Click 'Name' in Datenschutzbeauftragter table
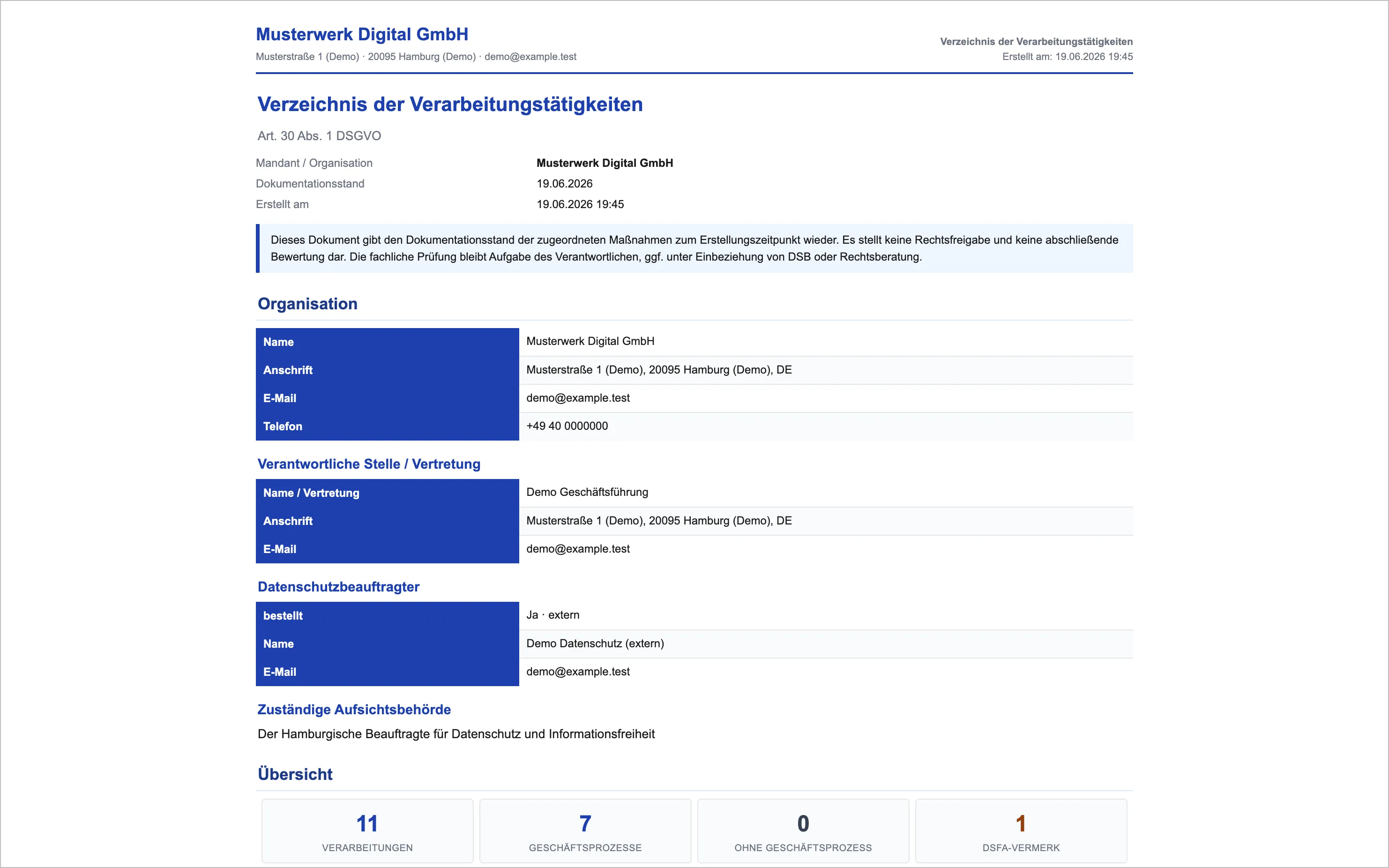The image size is (1389, 868). click(x=388, y=644)
